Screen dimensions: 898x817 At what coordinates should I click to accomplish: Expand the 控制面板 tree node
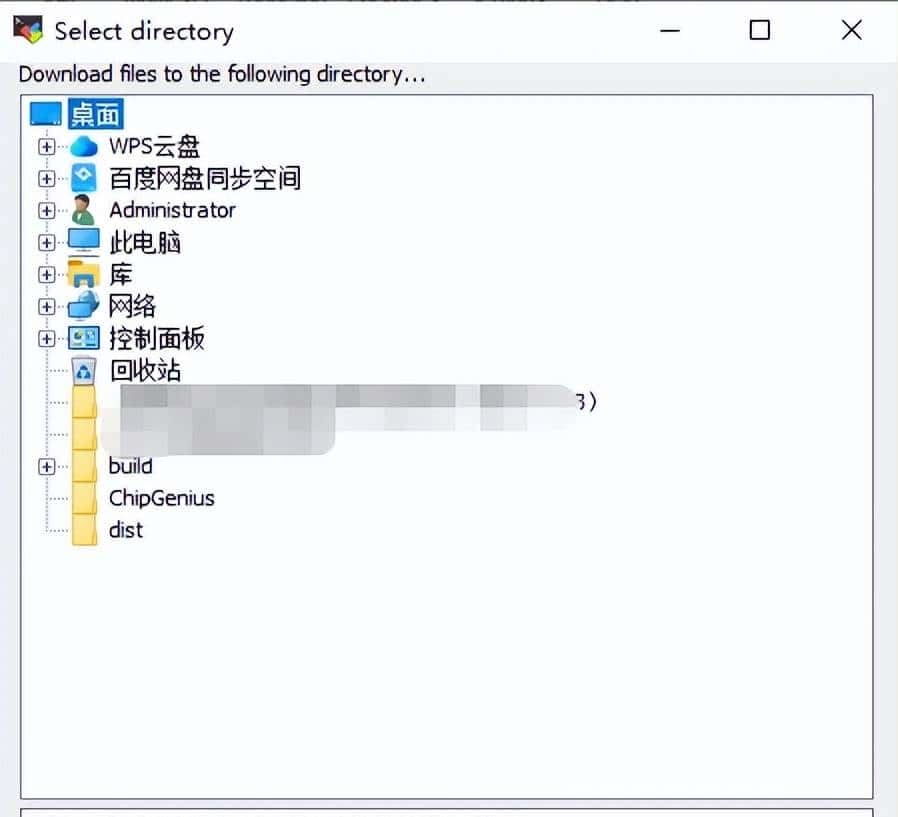46,338
